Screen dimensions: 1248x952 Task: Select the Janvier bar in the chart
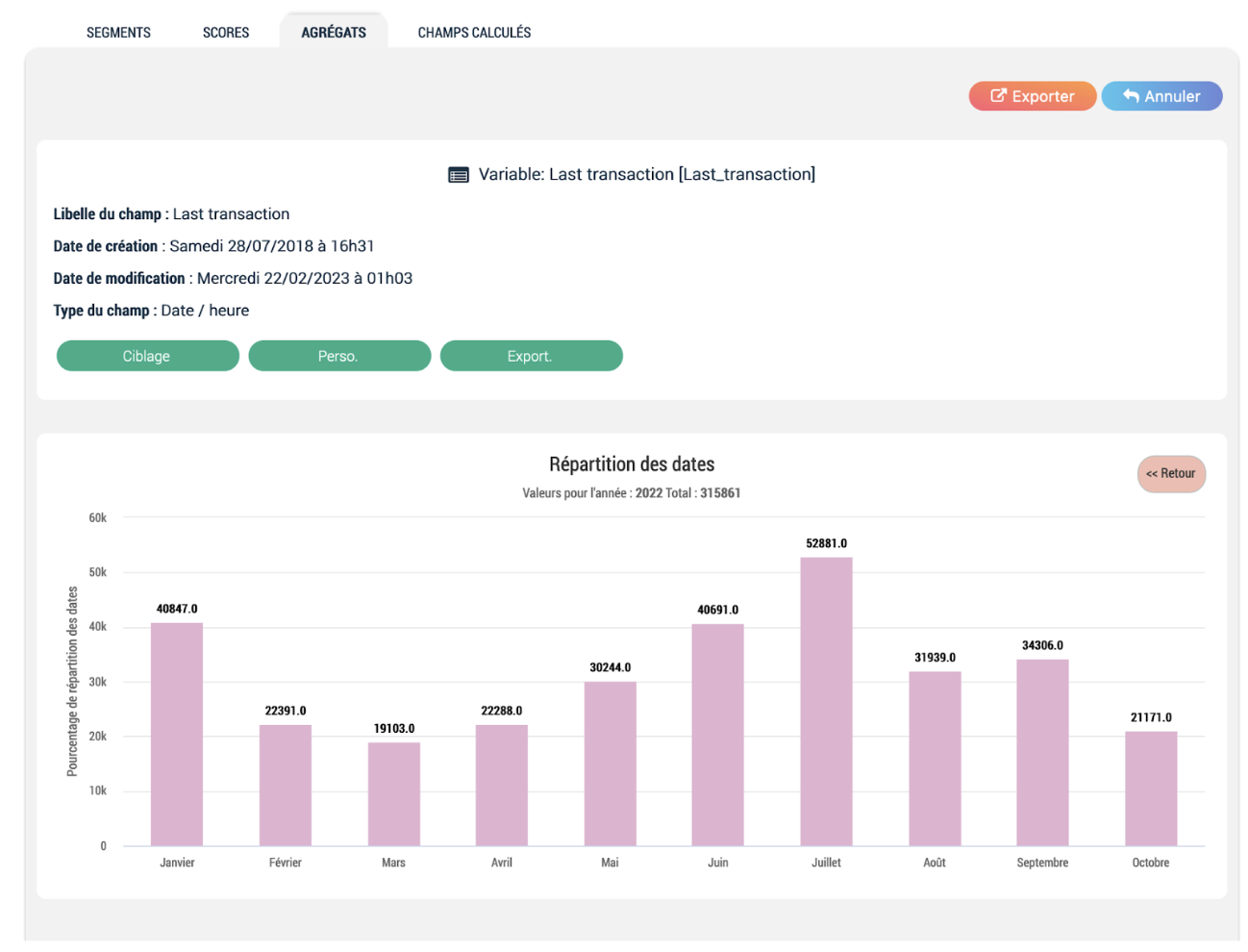coord(177,735)
